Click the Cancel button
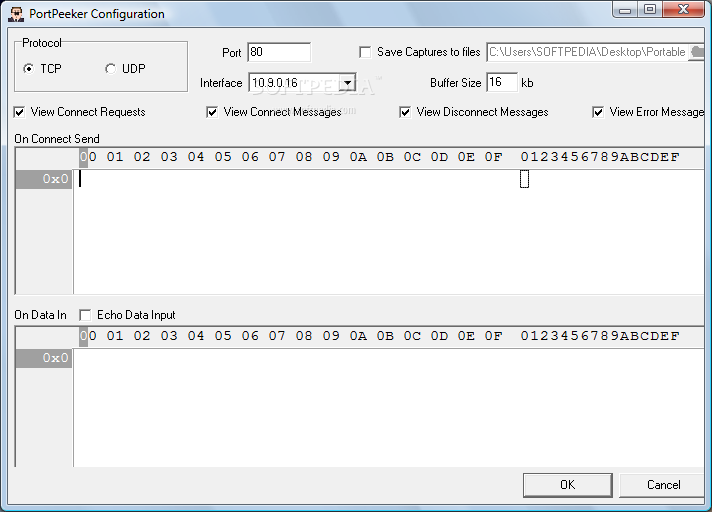The width and height of the screenshot is (712, 512). tap(663, 485)
